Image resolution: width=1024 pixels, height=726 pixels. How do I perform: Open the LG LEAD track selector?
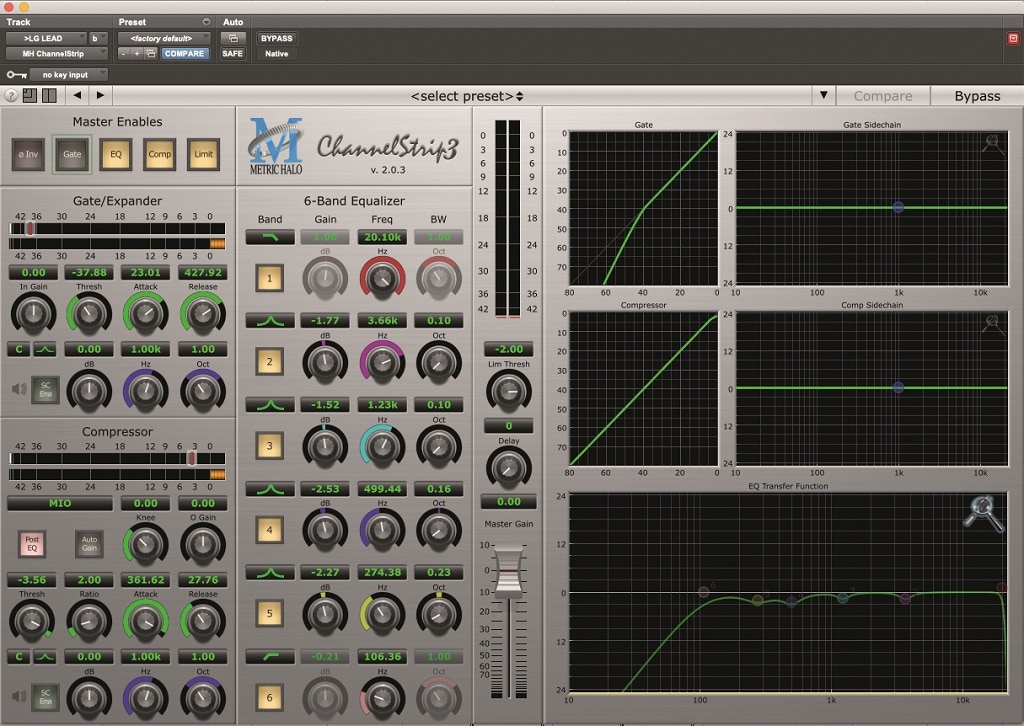[46, 39]
